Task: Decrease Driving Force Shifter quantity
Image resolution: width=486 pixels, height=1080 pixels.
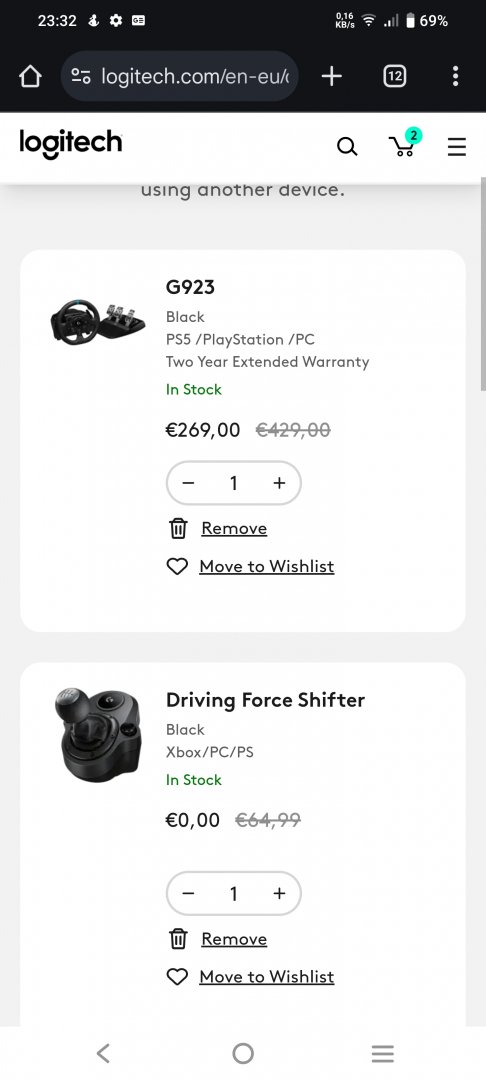Action: [188, 893]
